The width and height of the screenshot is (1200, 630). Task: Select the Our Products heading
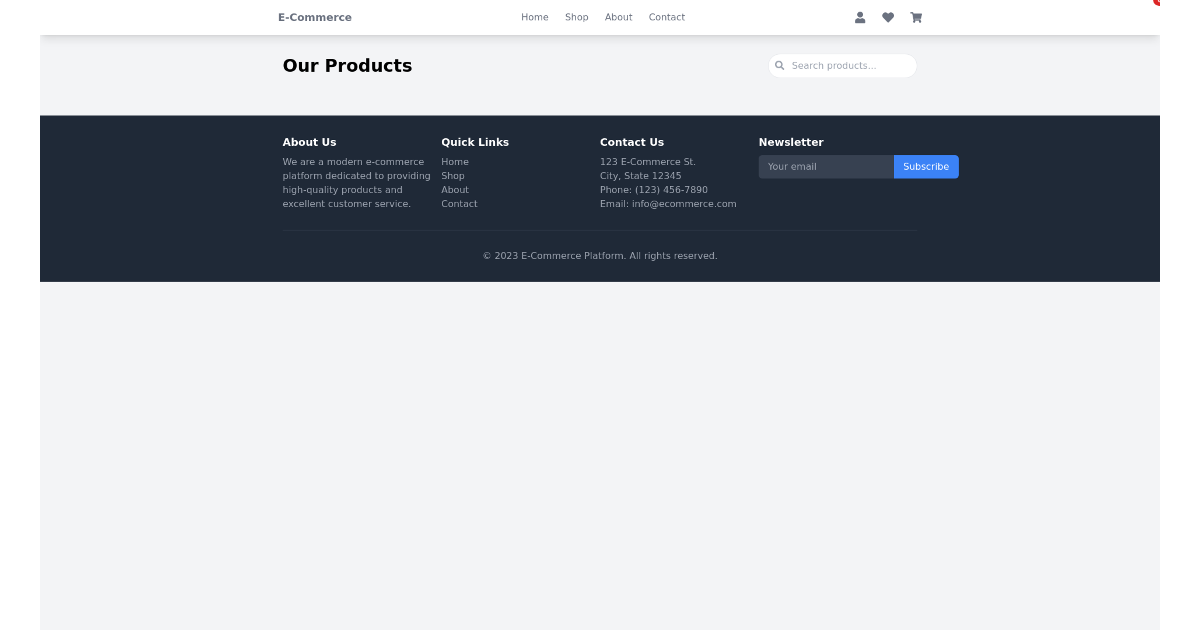coord(347,66)
